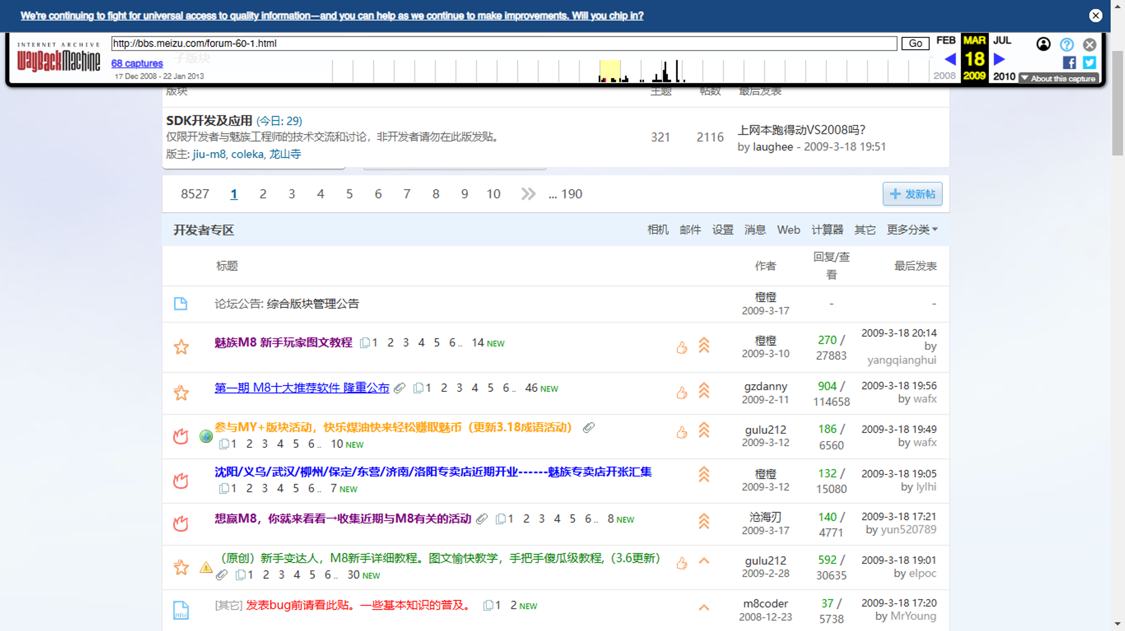Expand the About this capture panel

click(1058, 78)
